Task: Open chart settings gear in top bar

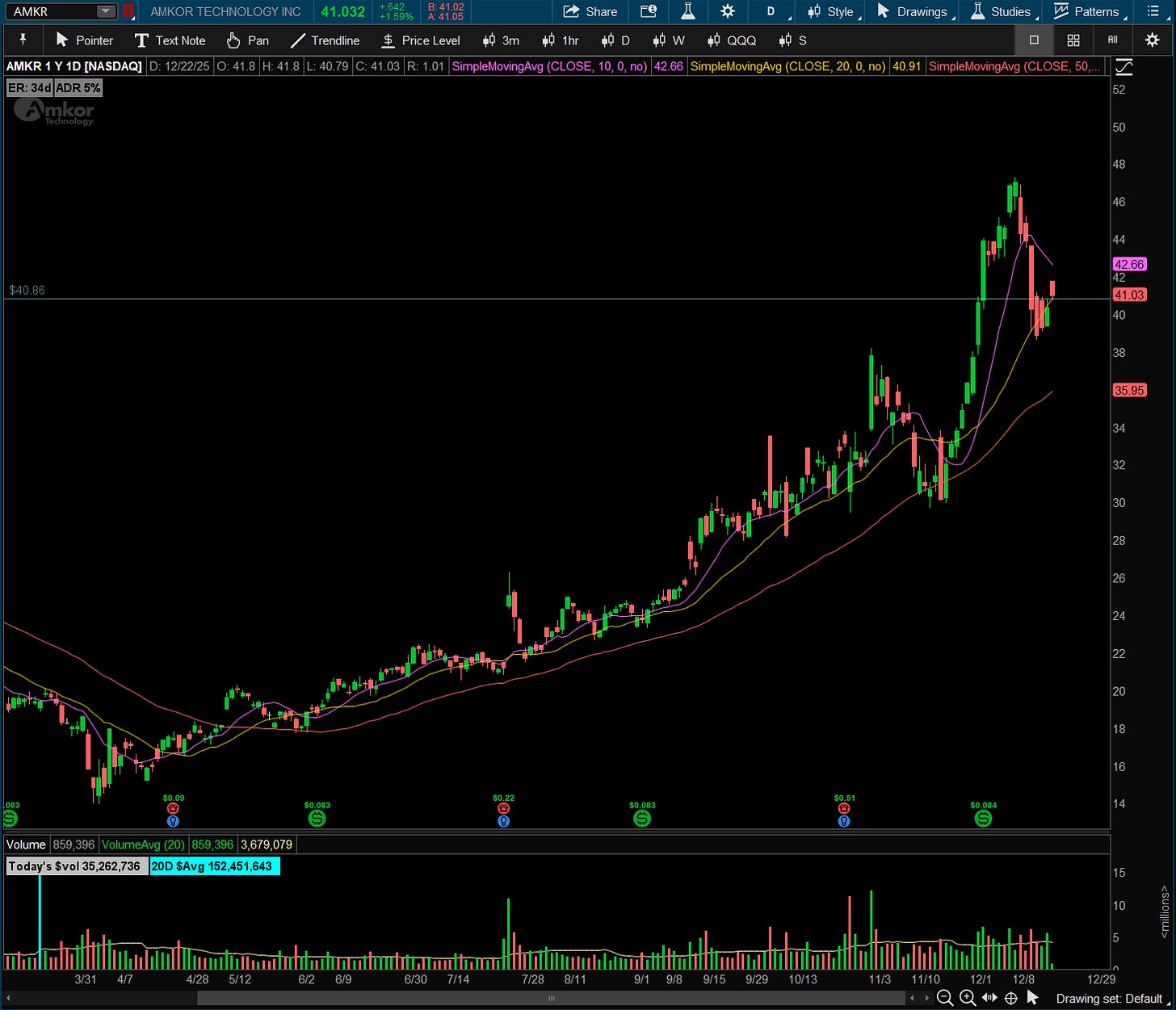Action: click(x=728, y=11)
